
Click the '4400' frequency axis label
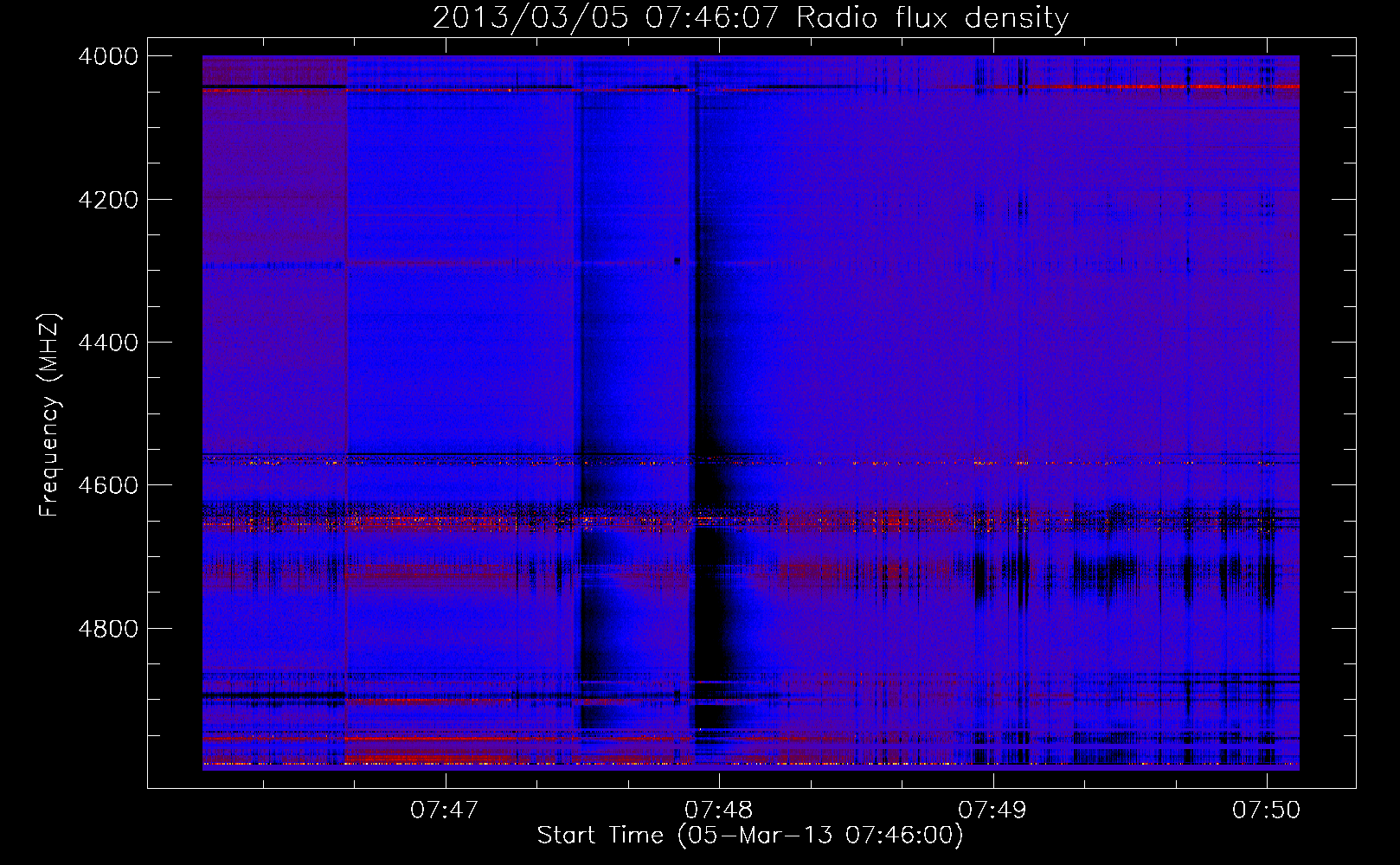[108, 343]
